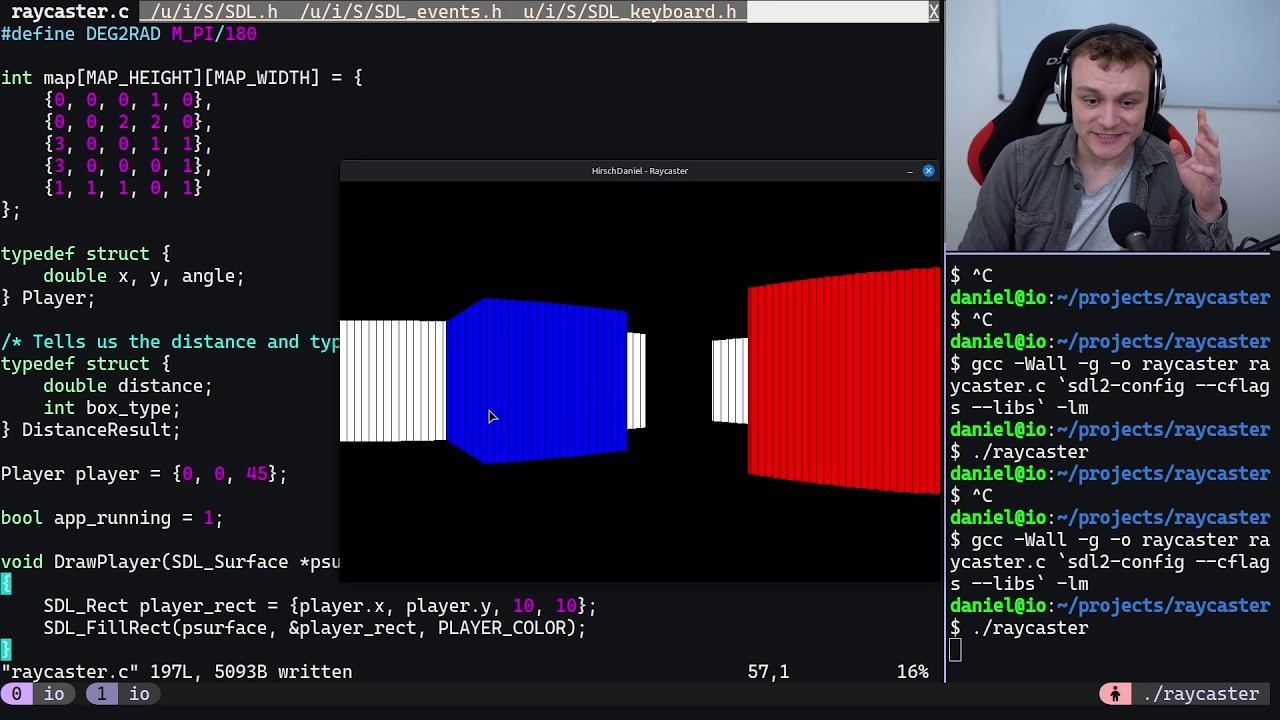Click the 'double distance;' line
Image resolution: width=1280 pixels, height=720 pixels.
128,386
